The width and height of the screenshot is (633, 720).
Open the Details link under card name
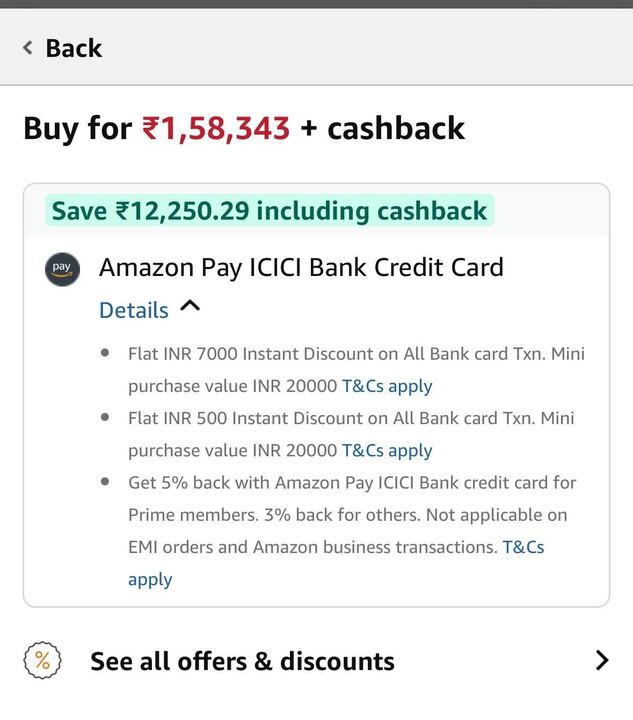point(133,310)
